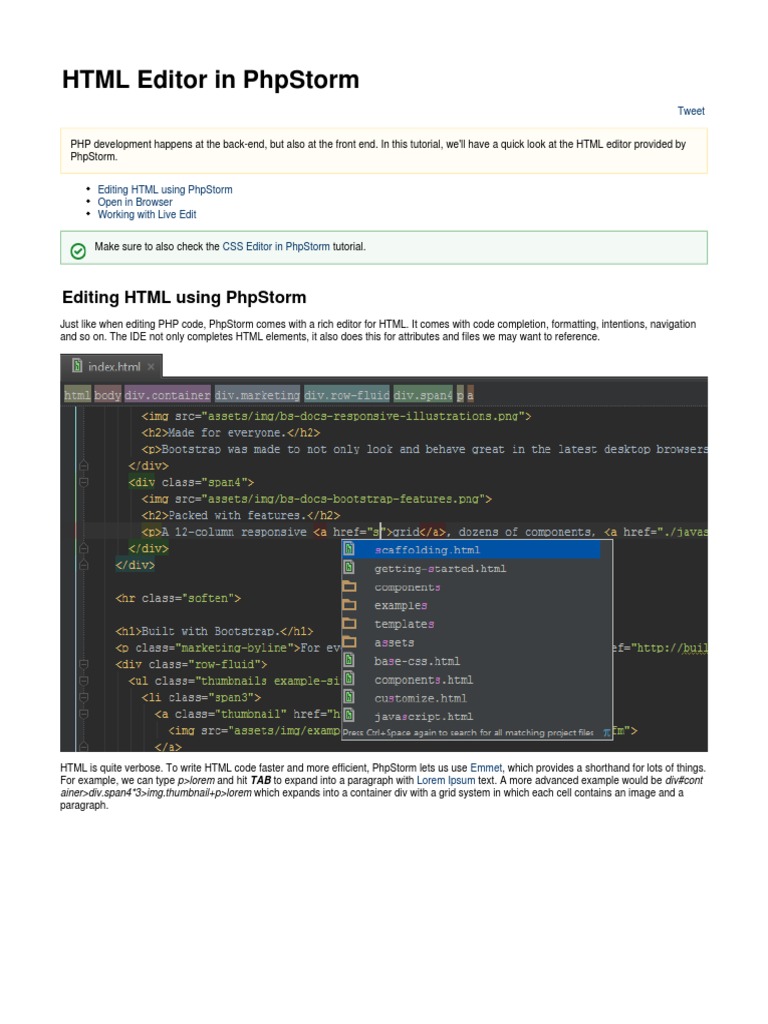Select the index.html editor tab
The width and height of the screenshot is (768, 1024).
tap(114, 366)
